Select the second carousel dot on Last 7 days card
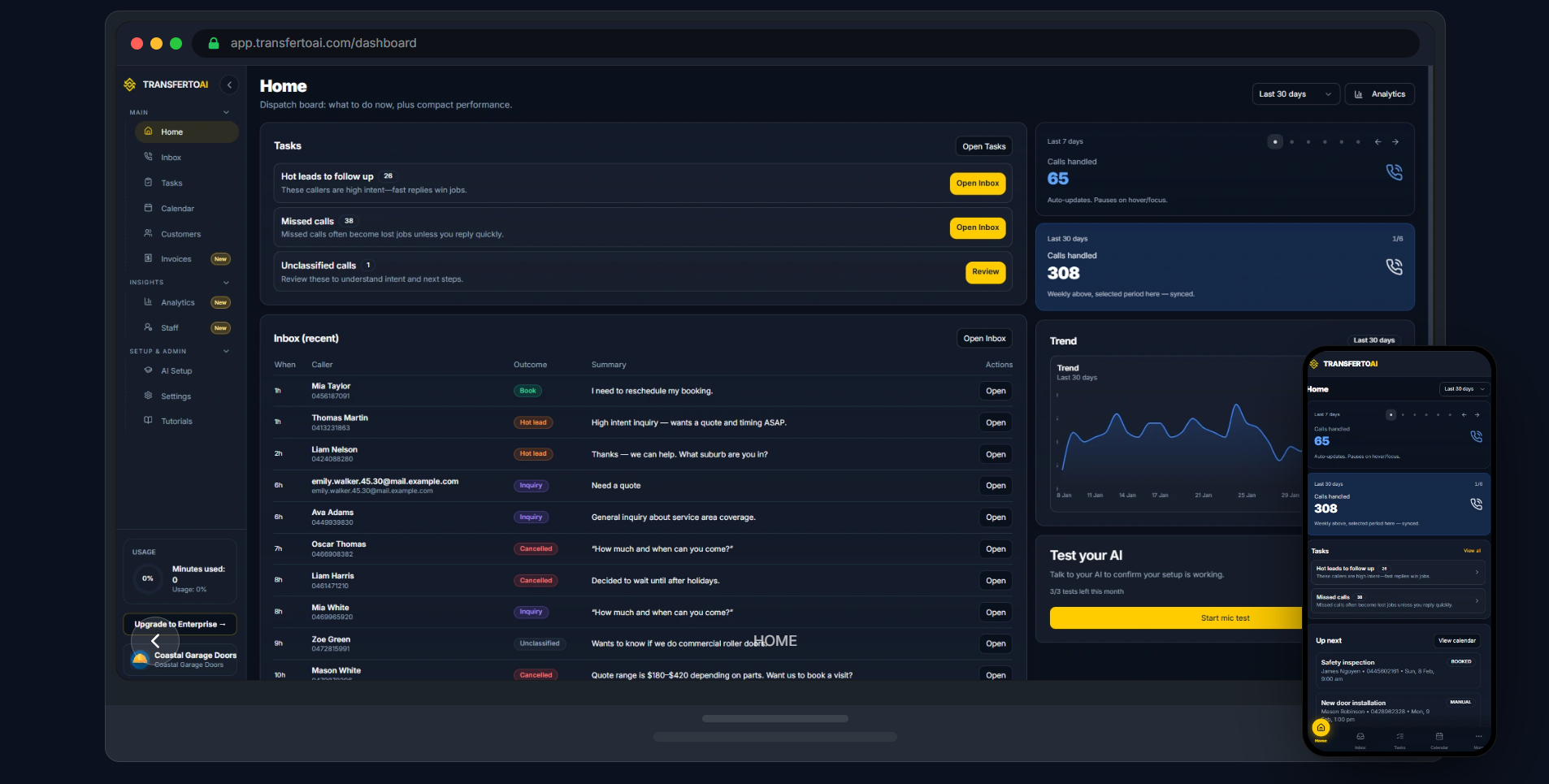Image resolution: width=1549 pixels, height=784 pixels. [x=1291, y=141]
